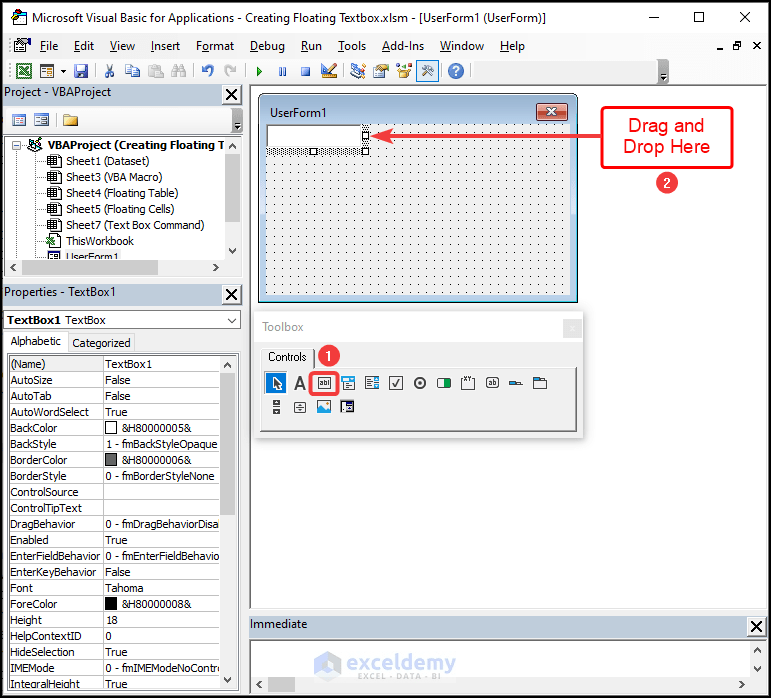
Task: Save the workbook with the floppy disk icon
Action: coord(81,71)
